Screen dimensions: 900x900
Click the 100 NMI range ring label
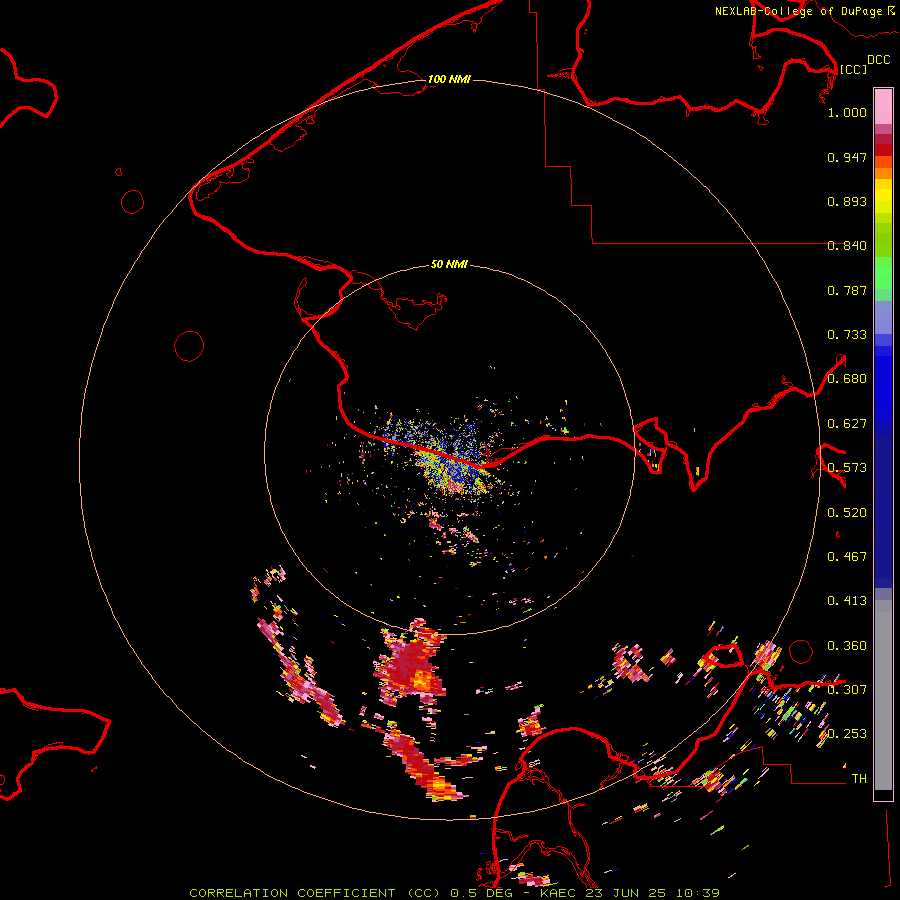tap(449, 79)
